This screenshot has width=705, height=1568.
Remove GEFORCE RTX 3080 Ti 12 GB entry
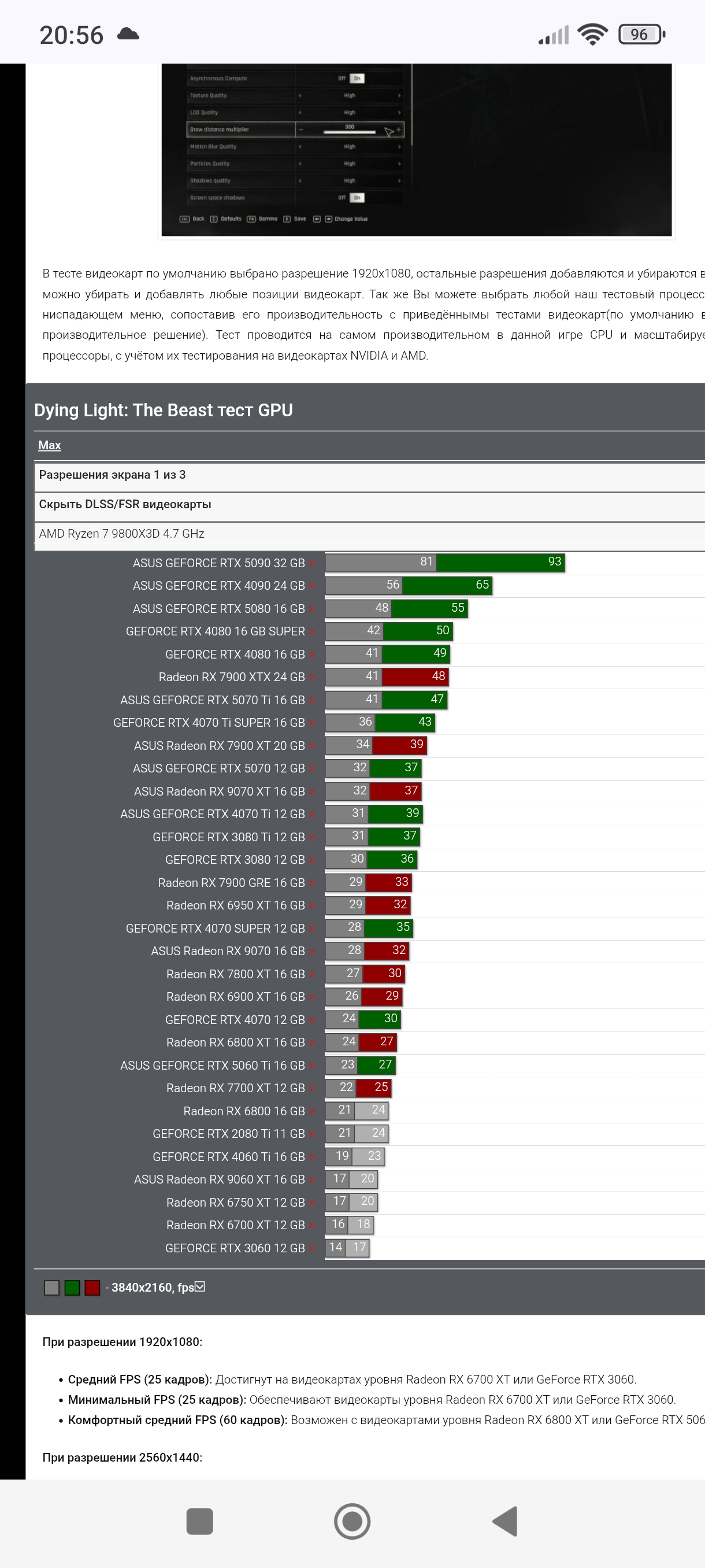[x=313, y=838]
